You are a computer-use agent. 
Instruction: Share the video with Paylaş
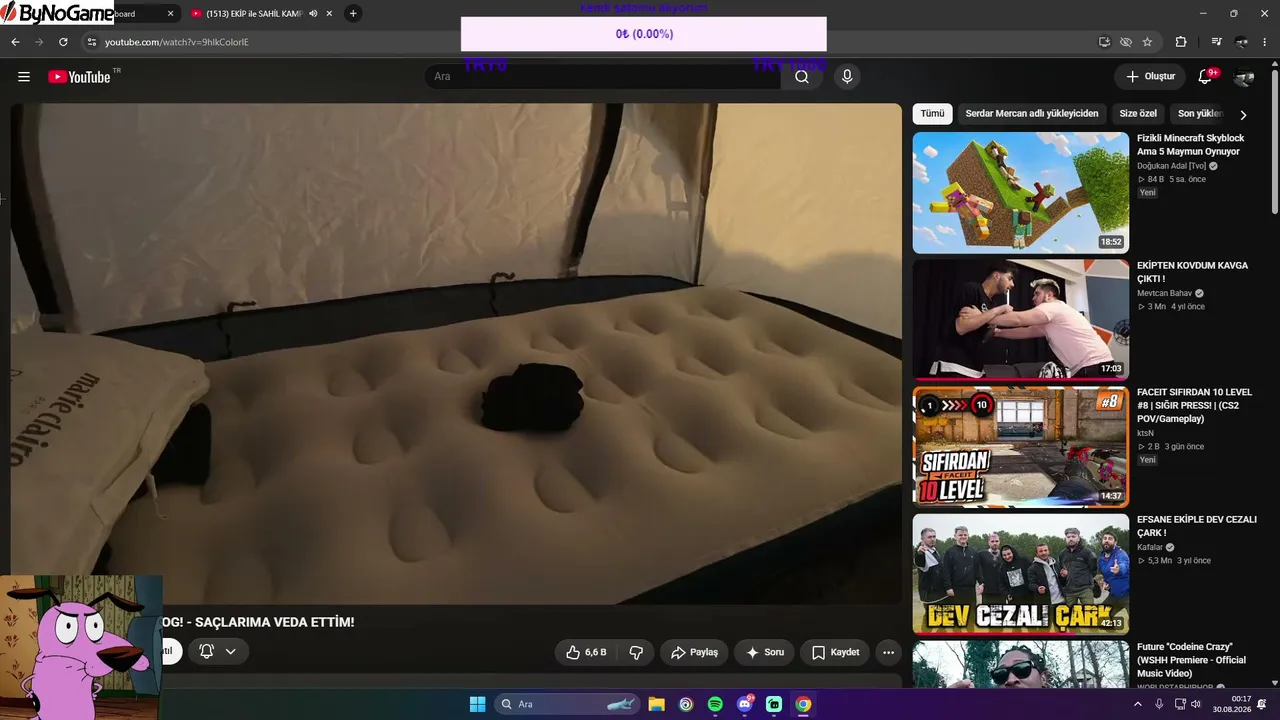694,652
